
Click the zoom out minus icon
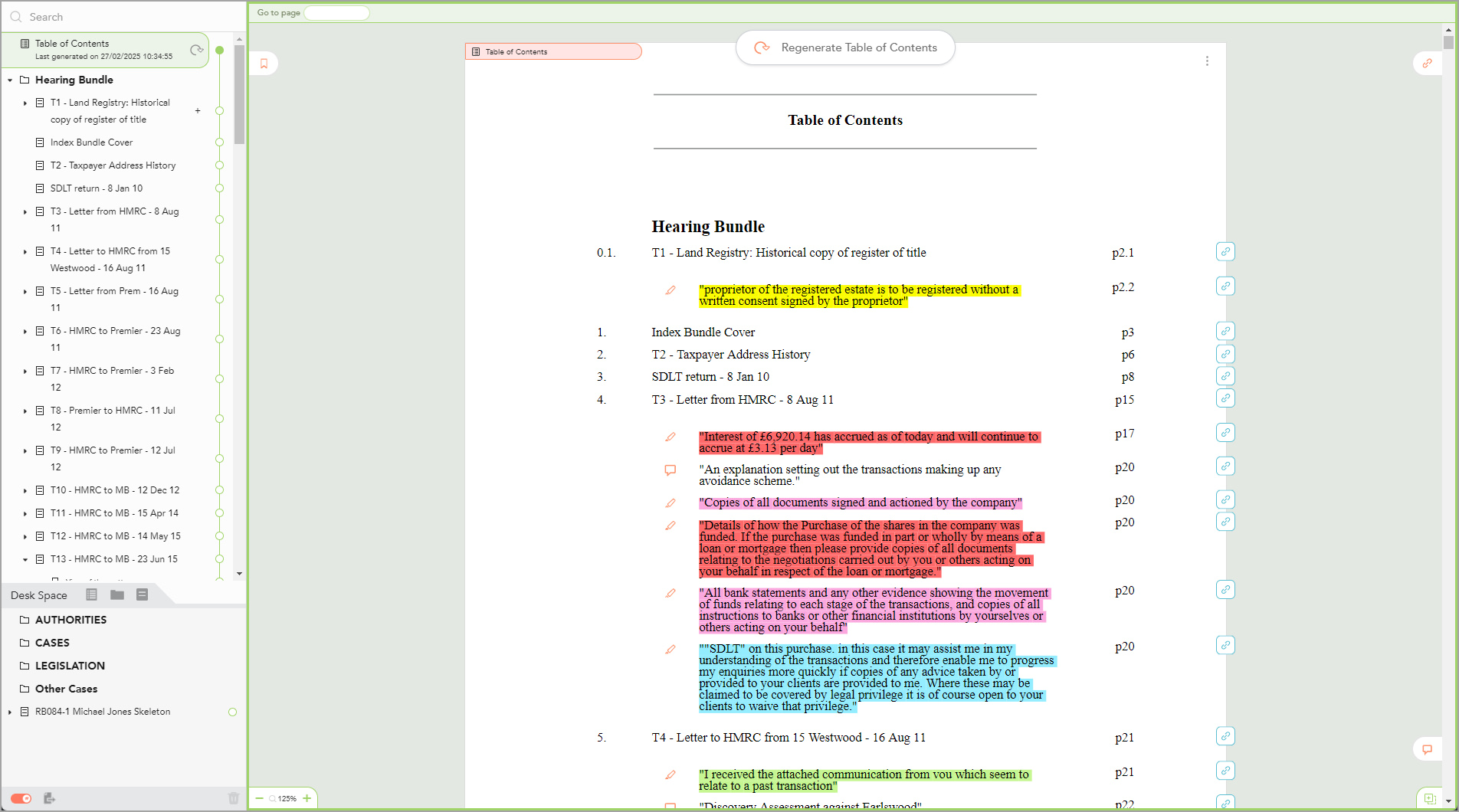click(x=260, y=798)
